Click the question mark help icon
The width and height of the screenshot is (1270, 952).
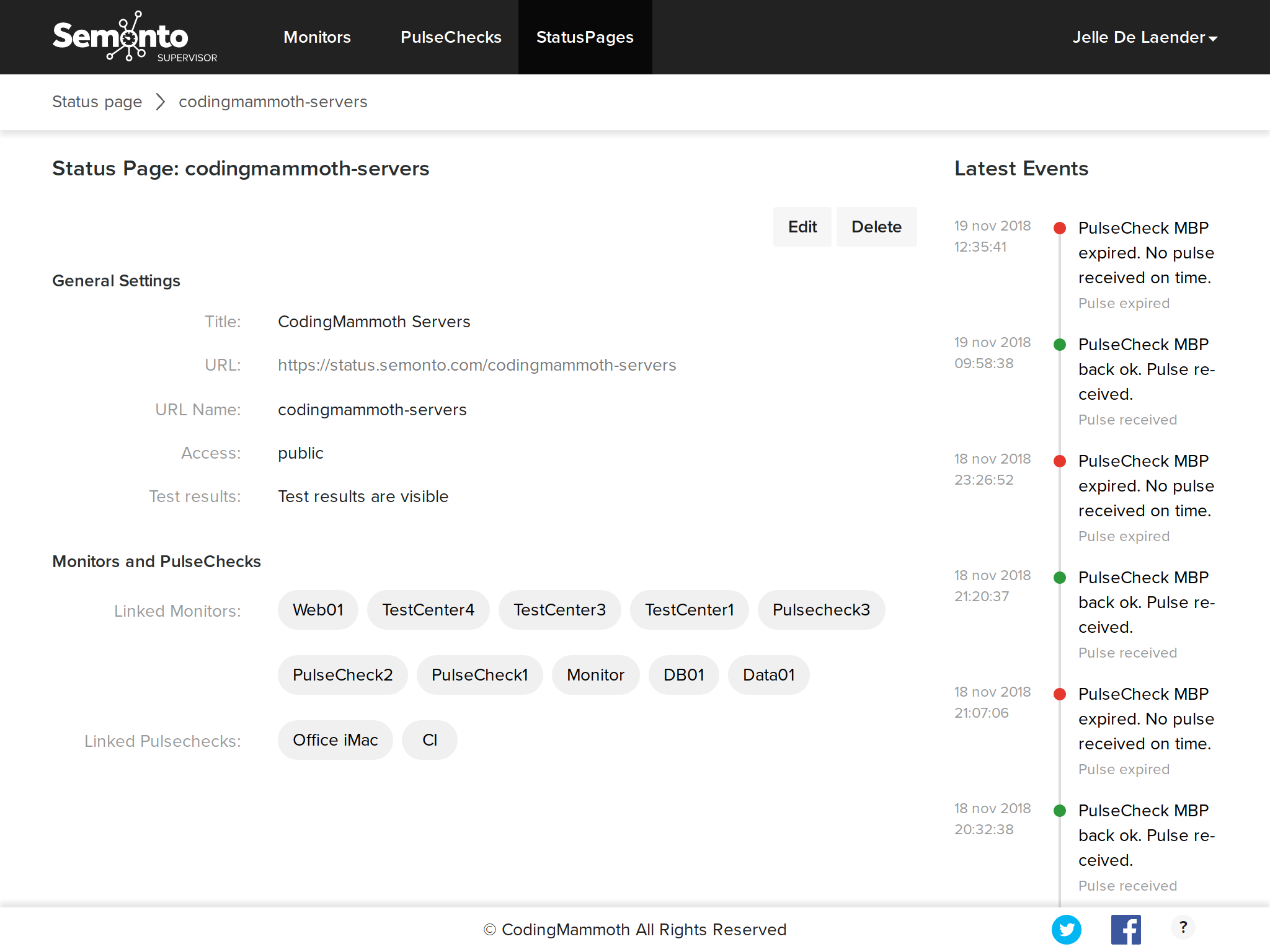click(1183, 927)
